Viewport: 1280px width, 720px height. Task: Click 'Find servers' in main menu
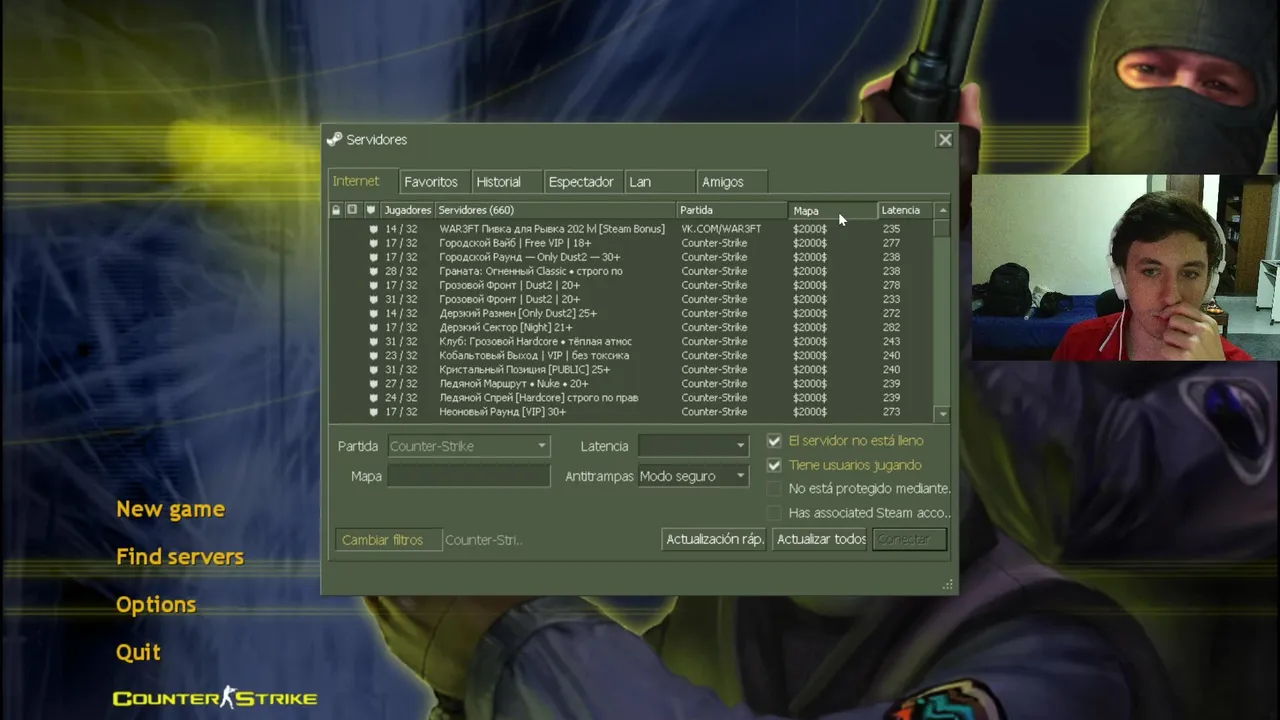[180, 557]
